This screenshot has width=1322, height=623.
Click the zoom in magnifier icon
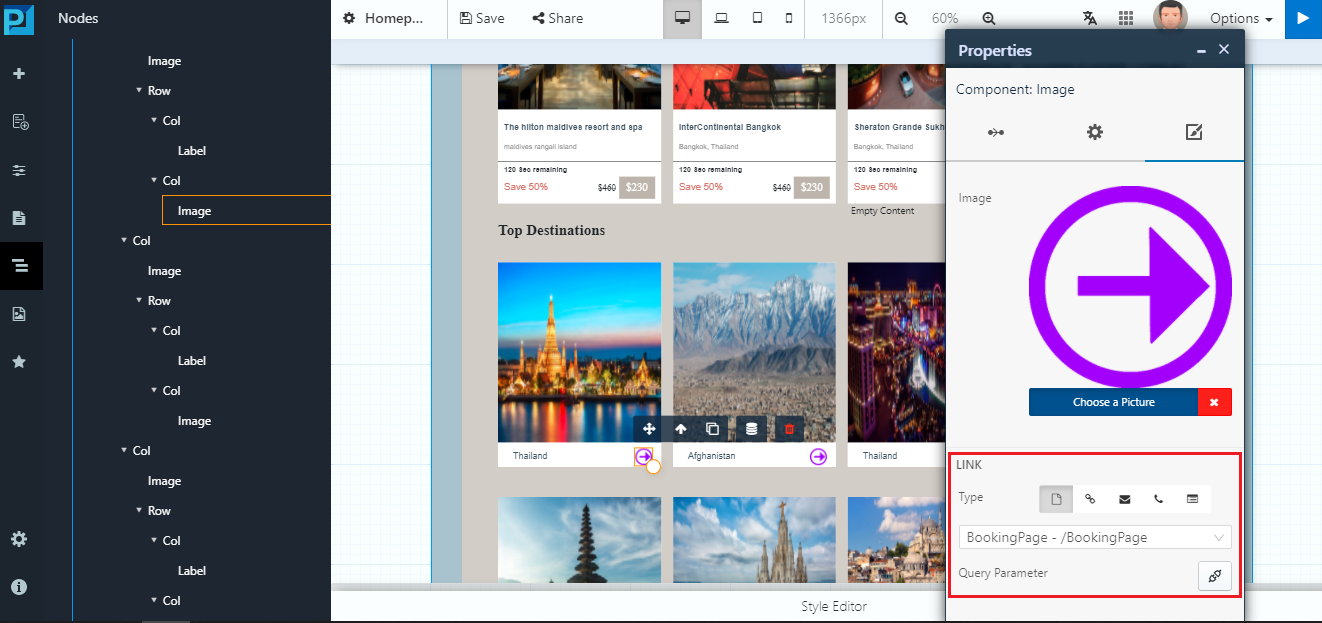[988, 18]
